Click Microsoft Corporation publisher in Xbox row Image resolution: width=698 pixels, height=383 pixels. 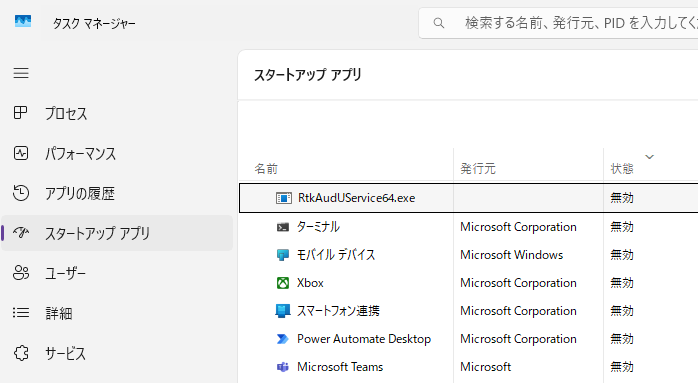tap(518, 283)
